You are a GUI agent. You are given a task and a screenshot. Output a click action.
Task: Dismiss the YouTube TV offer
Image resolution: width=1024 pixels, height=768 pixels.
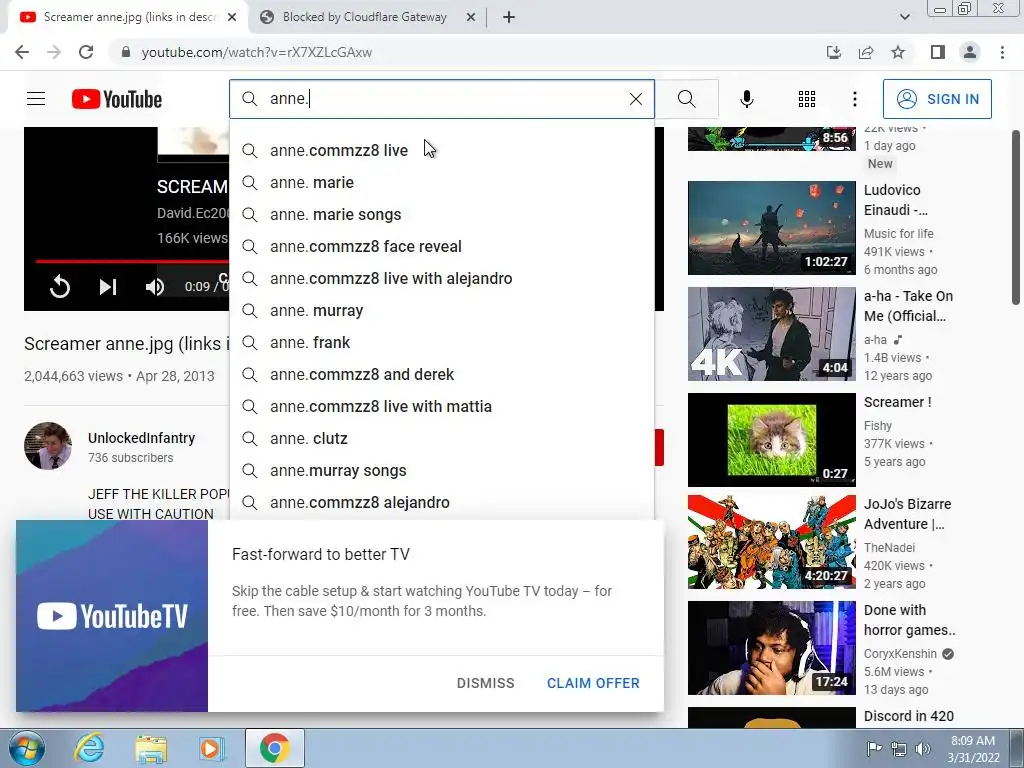click(485, 683)
